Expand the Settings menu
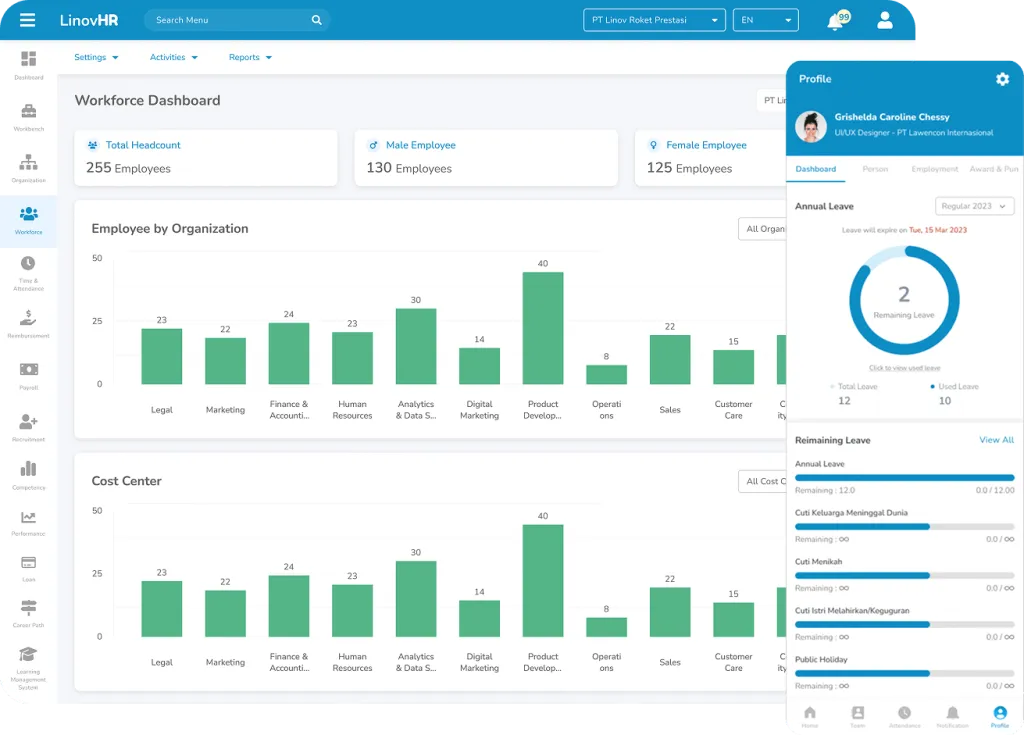Screen dimensions: 1024x735 pyautogui.click(x=95, y=57)
